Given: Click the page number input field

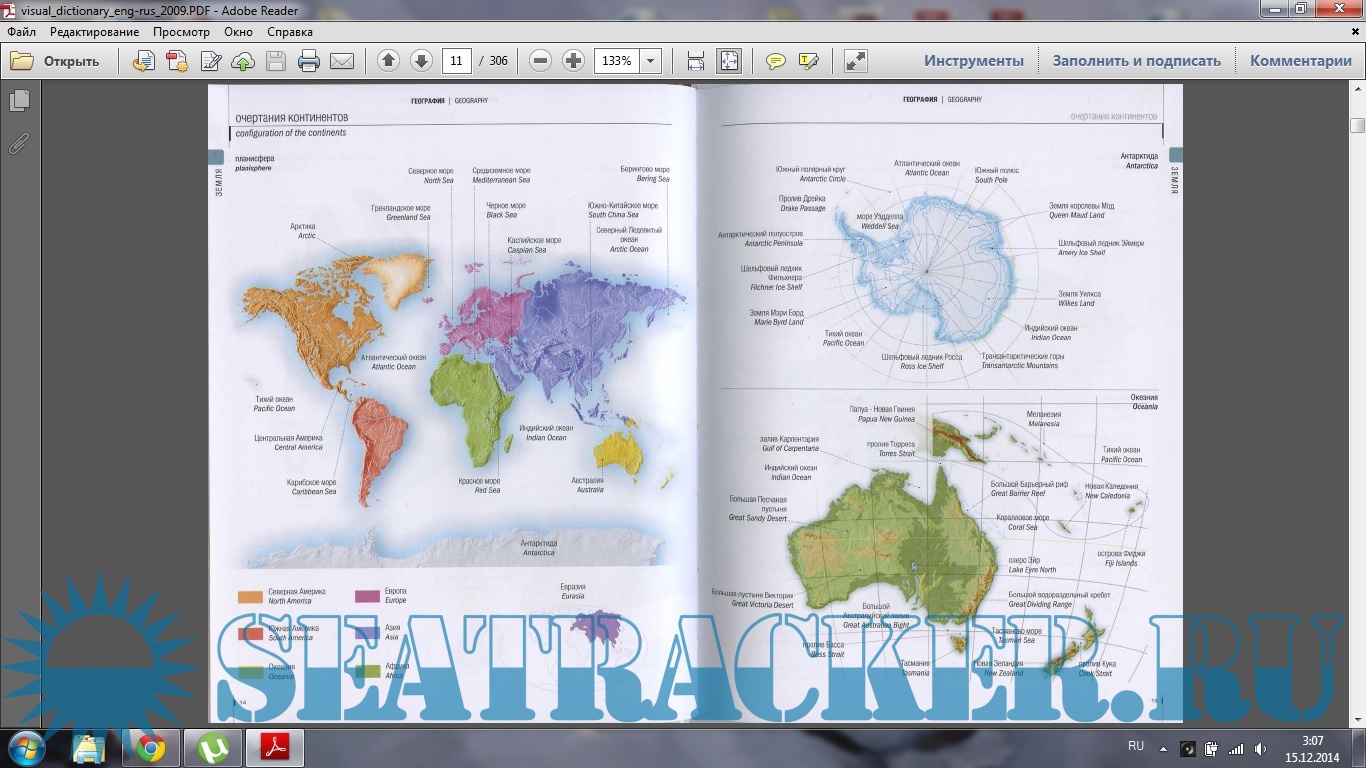Looking at the screenshot, I should pos(457,61).
